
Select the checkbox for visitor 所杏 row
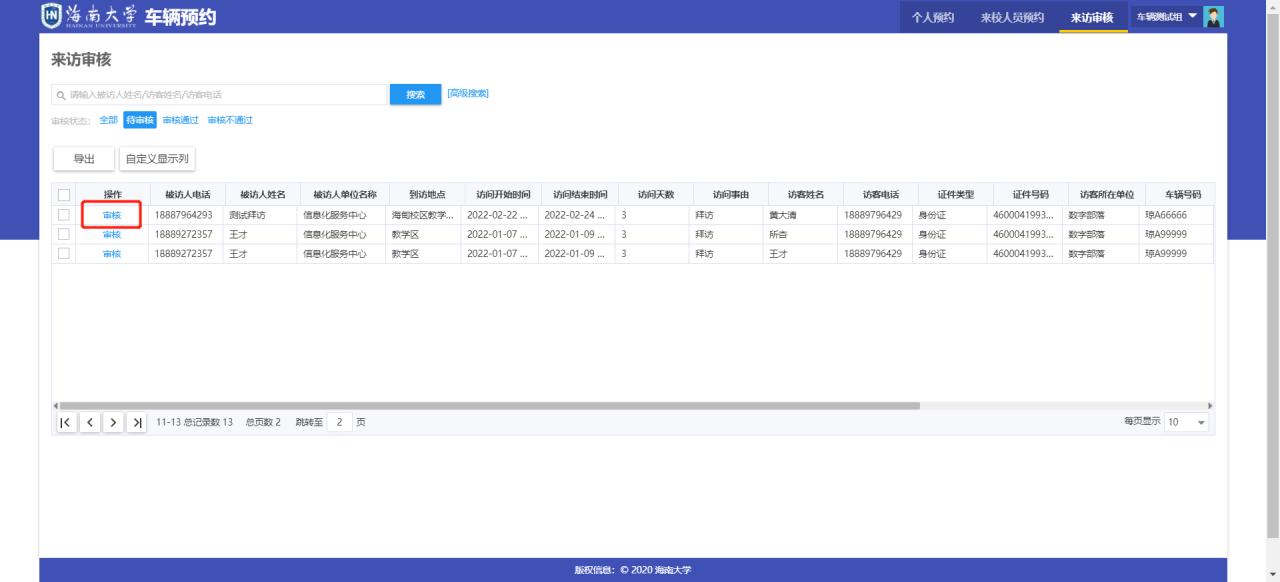[65, 234]
